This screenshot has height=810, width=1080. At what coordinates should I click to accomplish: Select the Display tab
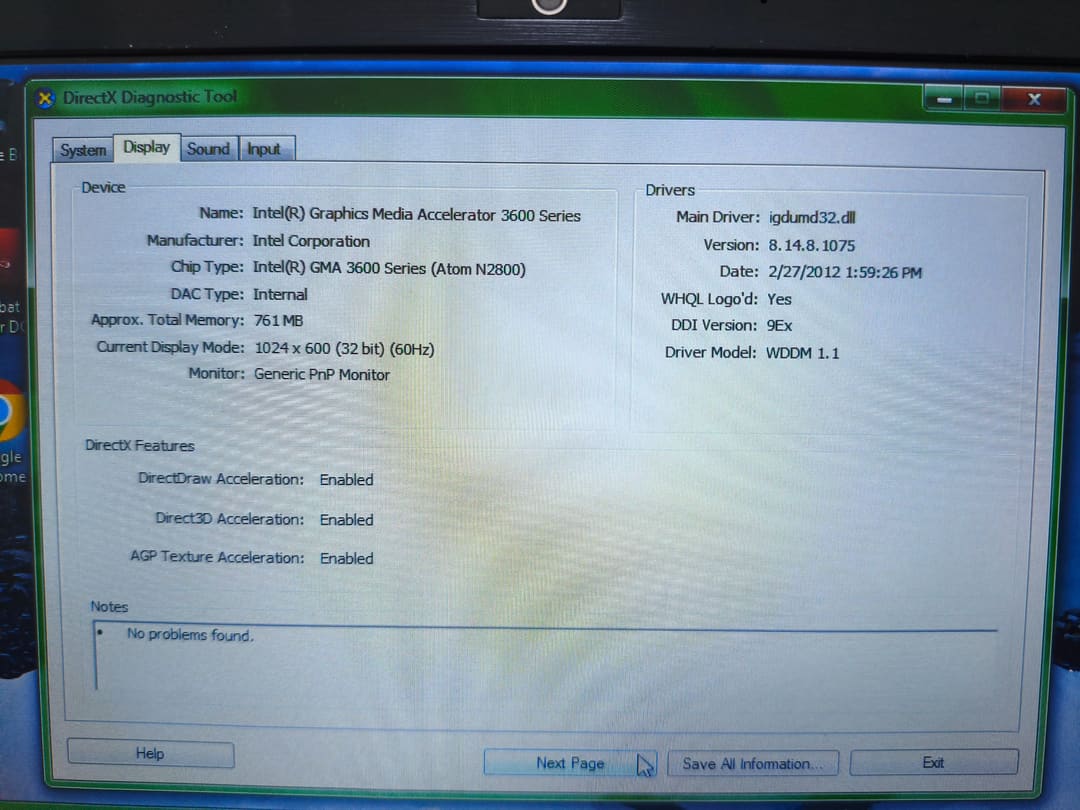[x=147, y=147]
